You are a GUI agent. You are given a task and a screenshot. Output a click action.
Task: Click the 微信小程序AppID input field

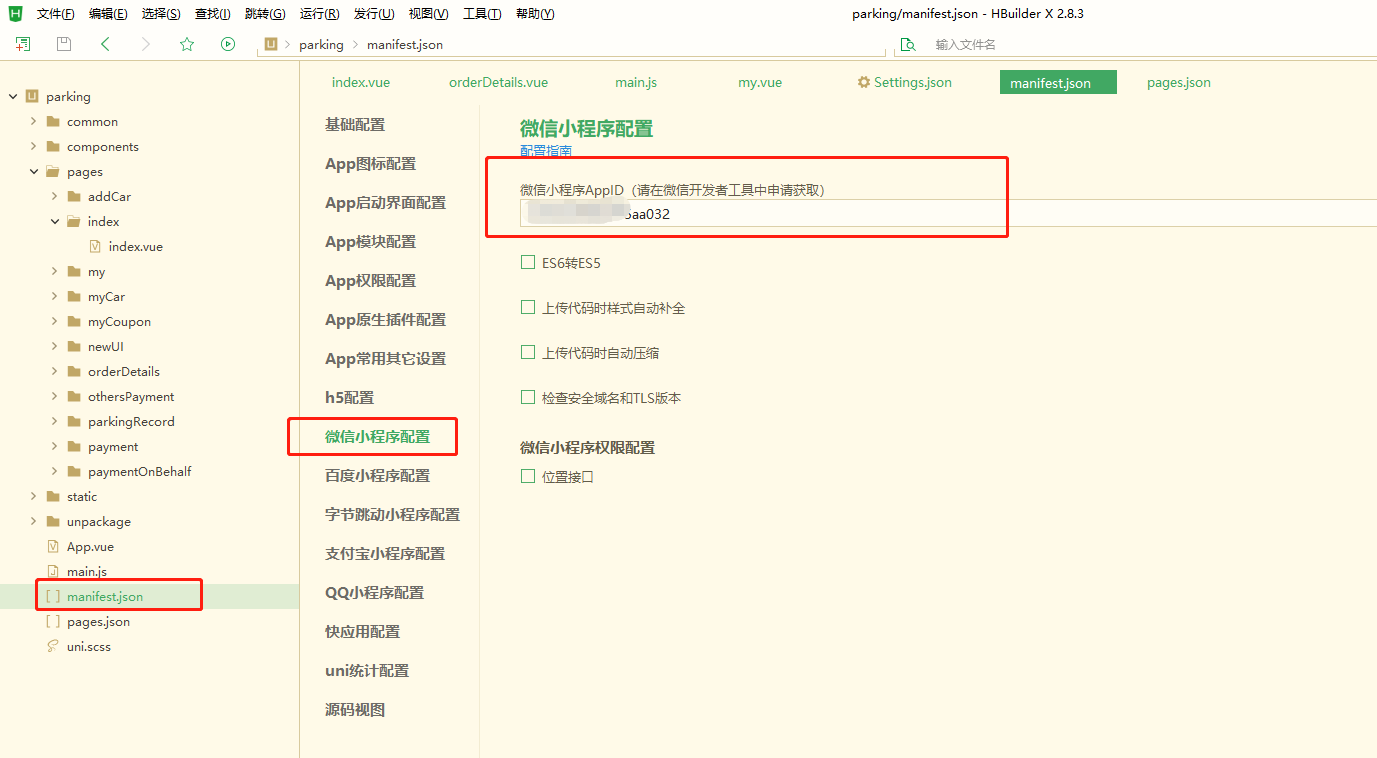(x=948, y=213)
